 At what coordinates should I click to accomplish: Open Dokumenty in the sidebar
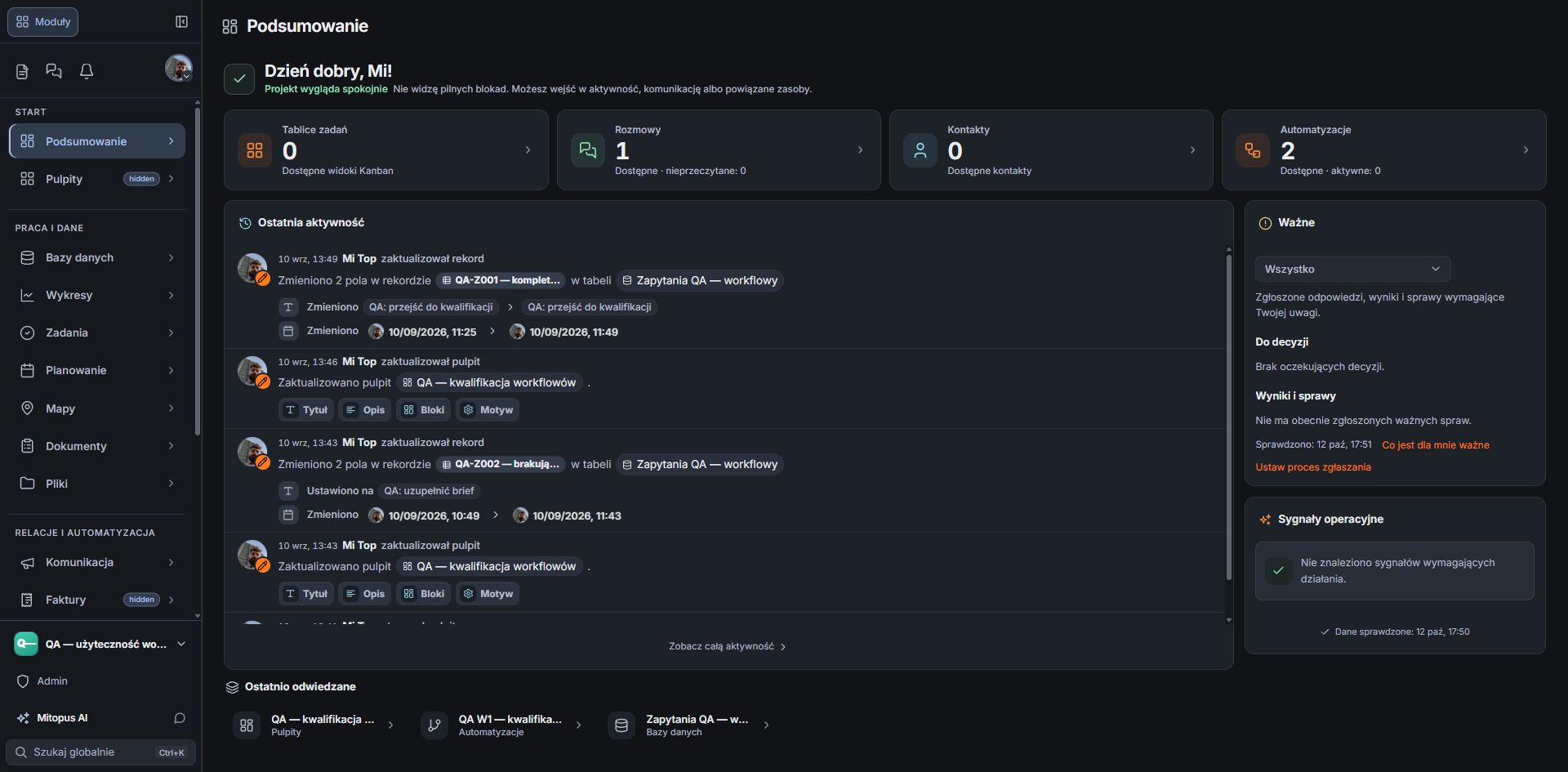(97, 446)
